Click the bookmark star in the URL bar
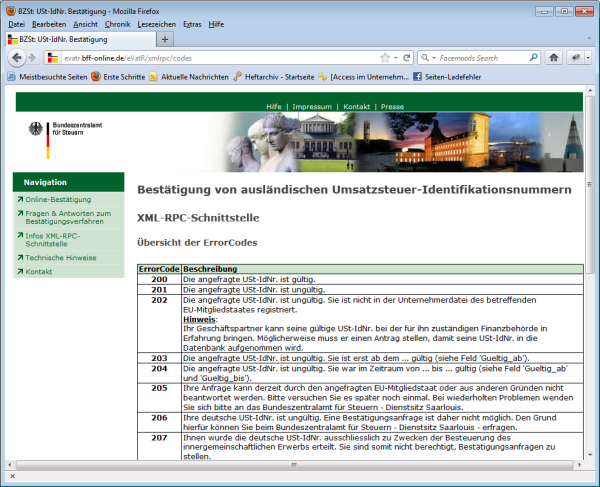This screenshot has height=487, width=600. [385, 58]
